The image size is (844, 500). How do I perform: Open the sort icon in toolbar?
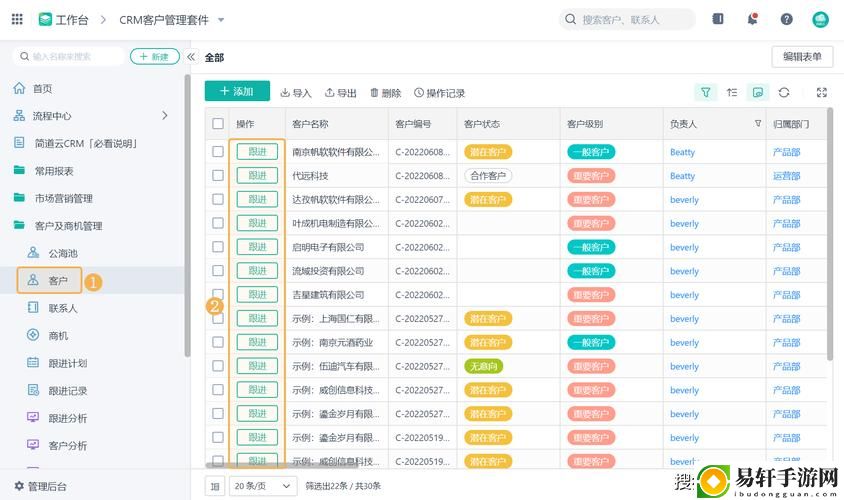coord(732,93)
